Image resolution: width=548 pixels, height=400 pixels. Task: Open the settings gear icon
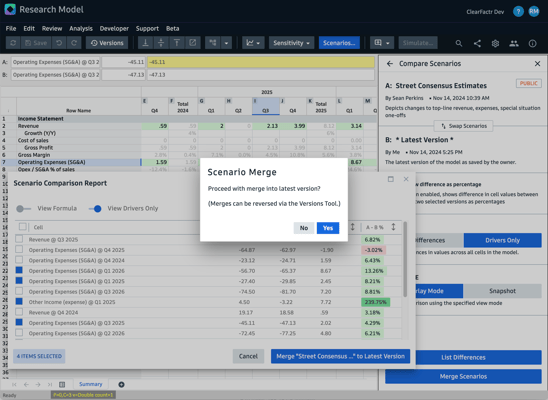point(495,43)
